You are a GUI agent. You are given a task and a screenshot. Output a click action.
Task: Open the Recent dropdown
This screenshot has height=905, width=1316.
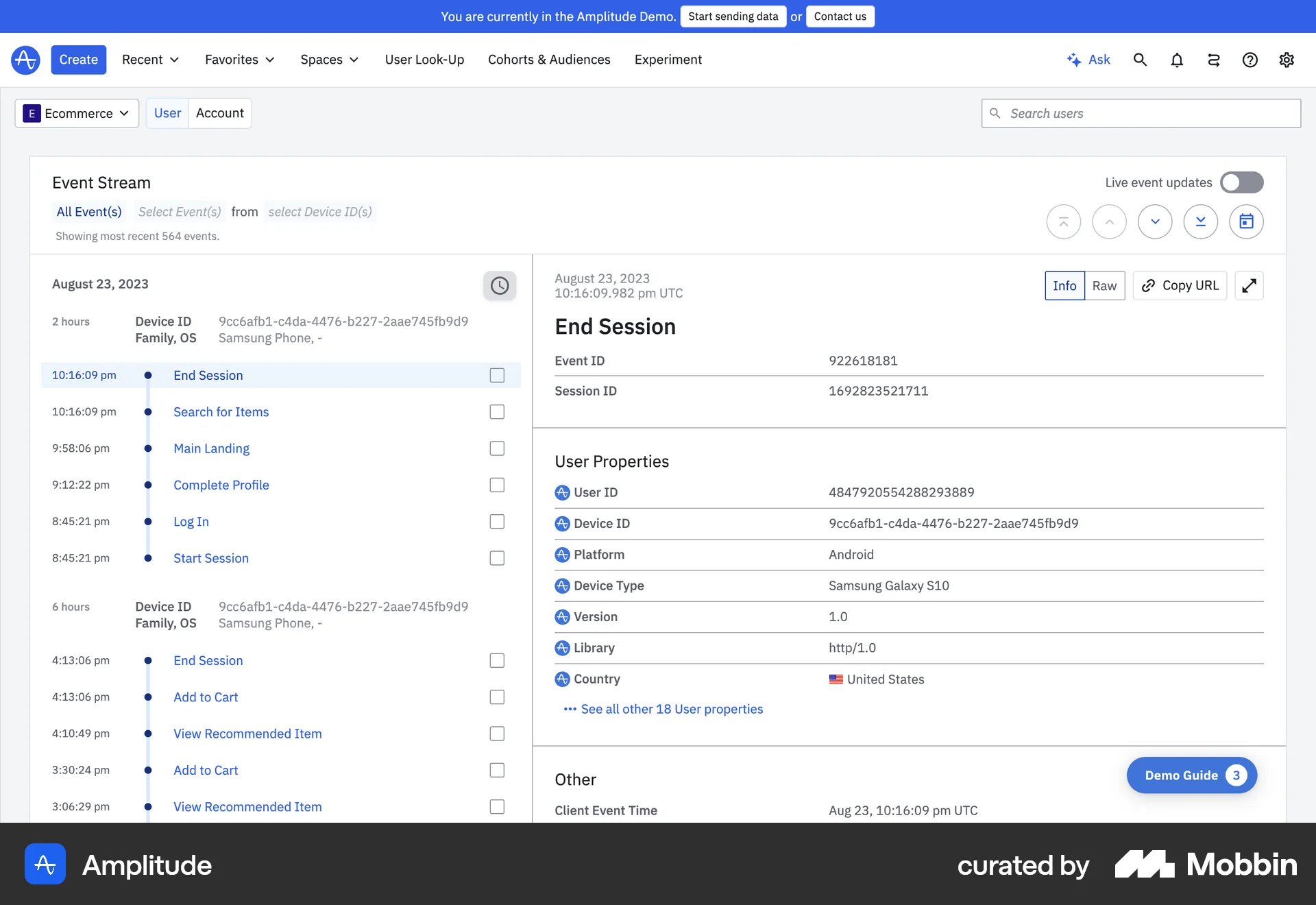coord(149,60)
